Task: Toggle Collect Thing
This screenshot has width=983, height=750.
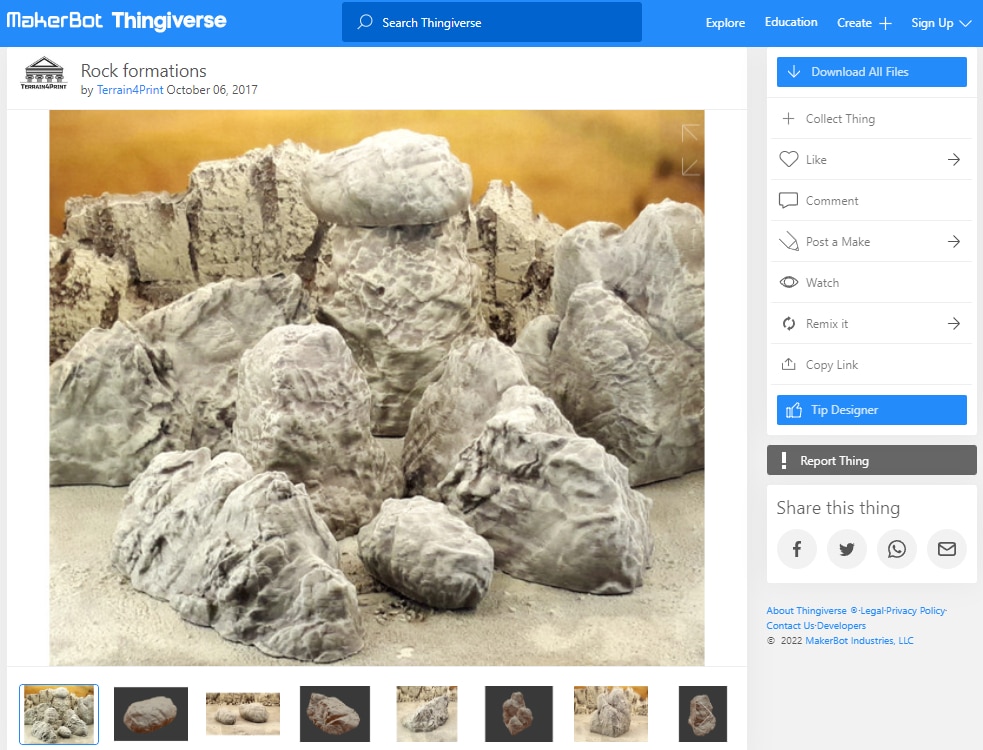Action: [790, 118]
